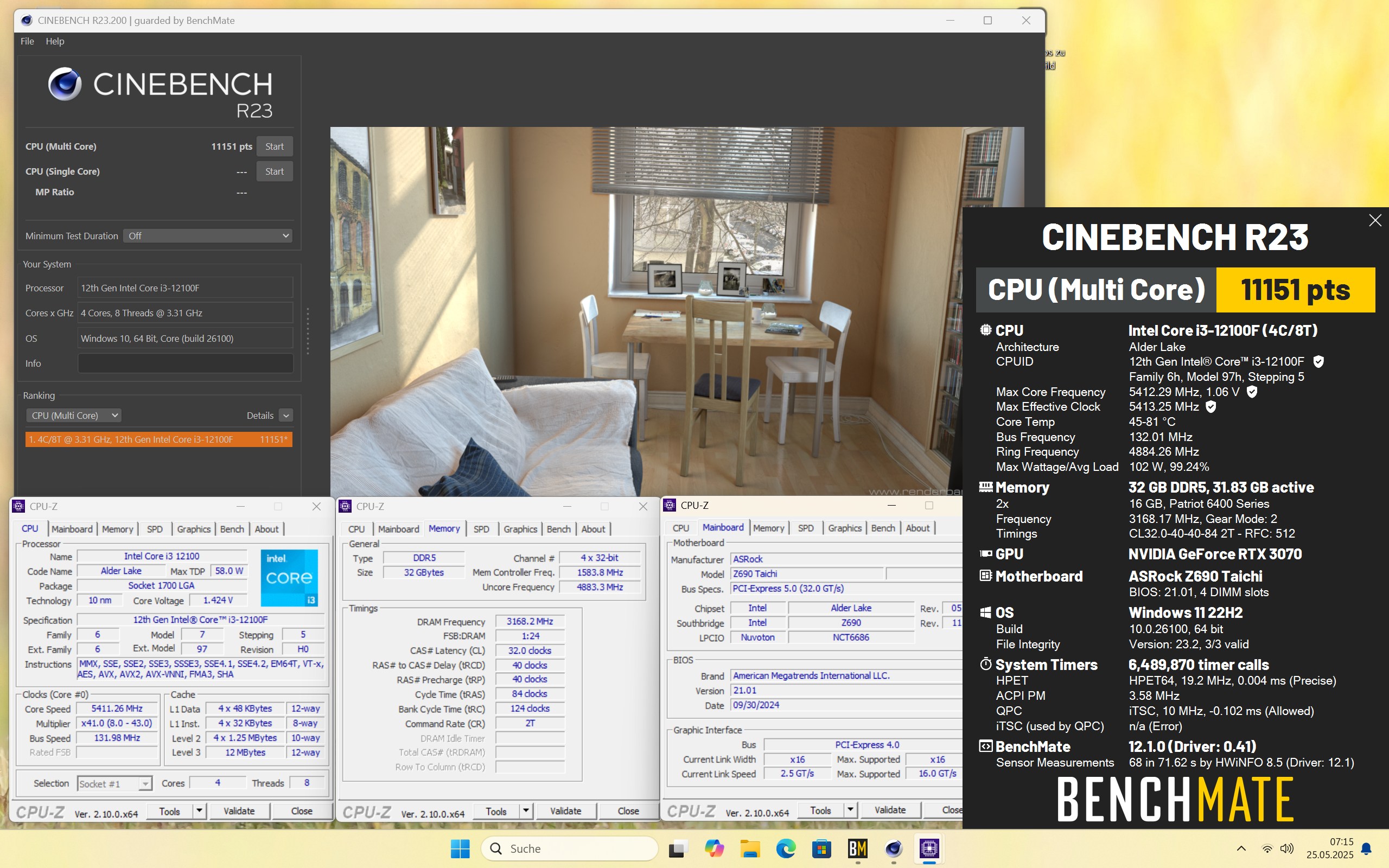This screenshot has height=868, width=1389.
Task: Click the verified shield next to Max Effective Clock
Action: pyautogui.click(x=1211, y=406)
